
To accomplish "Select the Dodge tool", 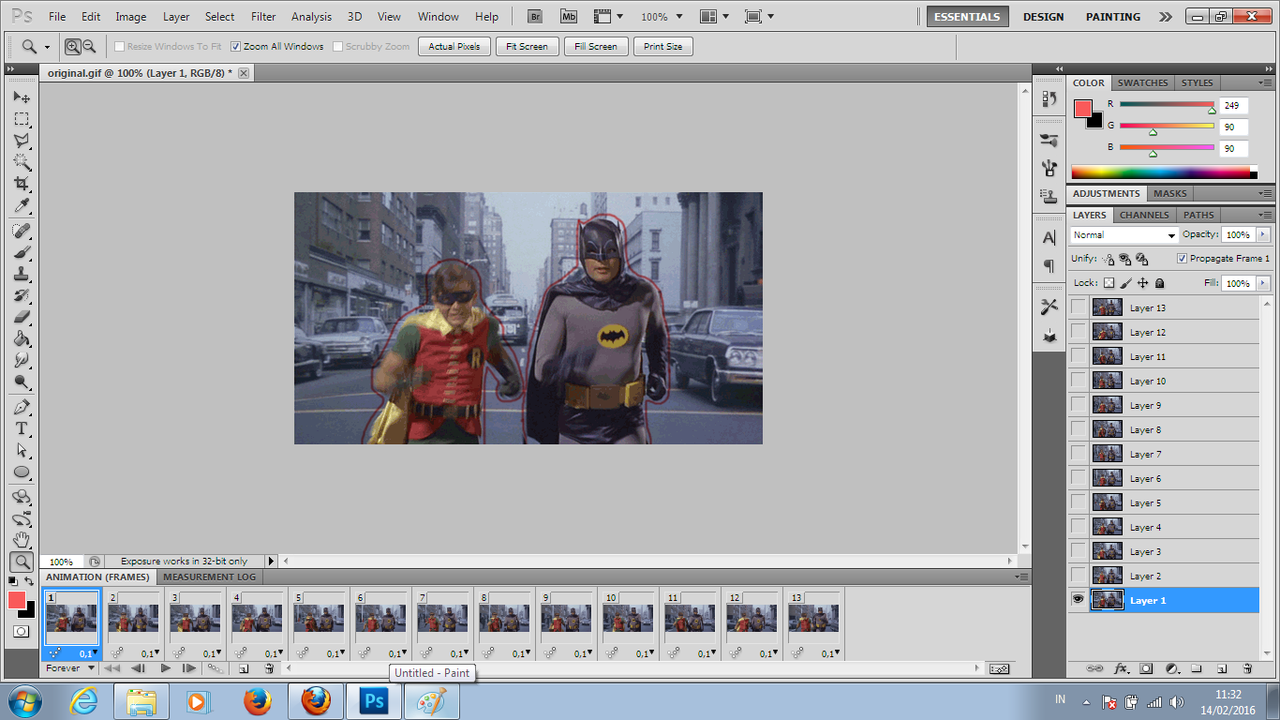I will tap(21, 382).
